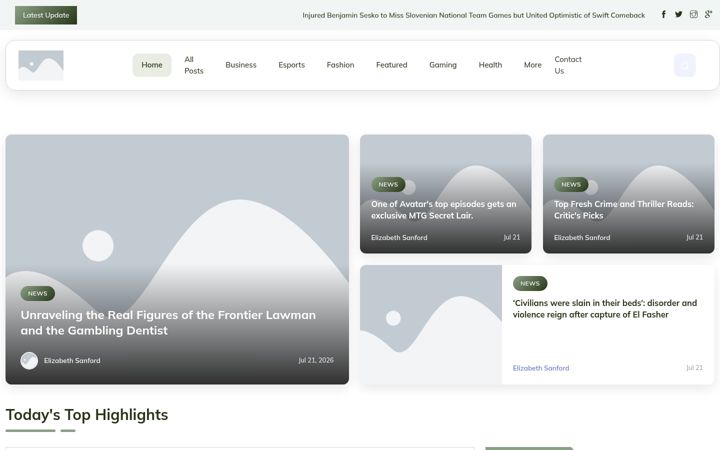Image resolution: width=720 pixels, height=450 pixels.
Task: Click Jul 21 date on El Fasher article
Action: coord(694,368)
